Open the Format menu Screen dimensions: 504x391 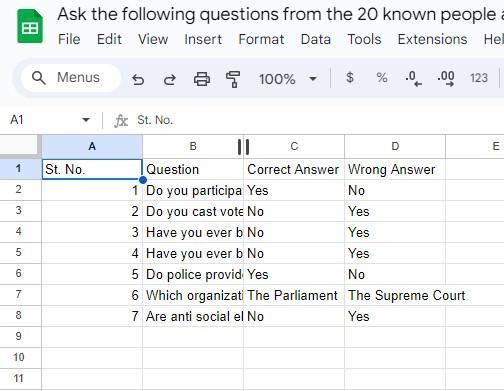pyautogui.click(x=261, y=40)
